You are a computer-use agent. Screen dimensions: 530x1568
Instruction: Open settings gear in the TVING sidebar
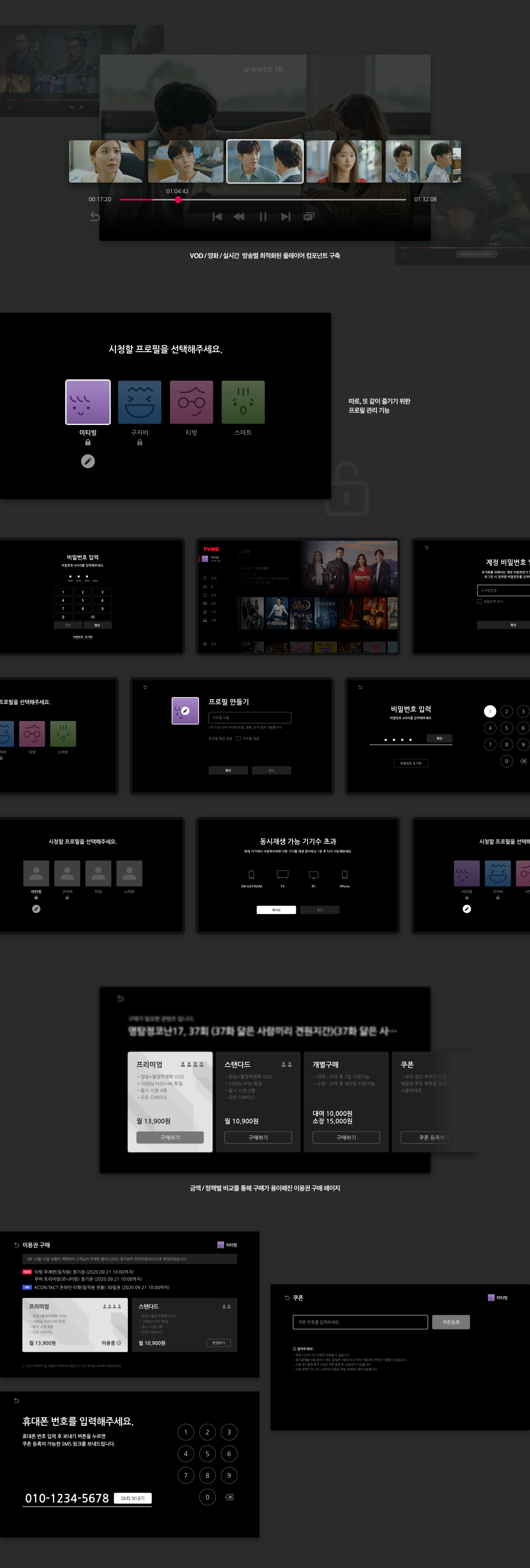(205, 644)
